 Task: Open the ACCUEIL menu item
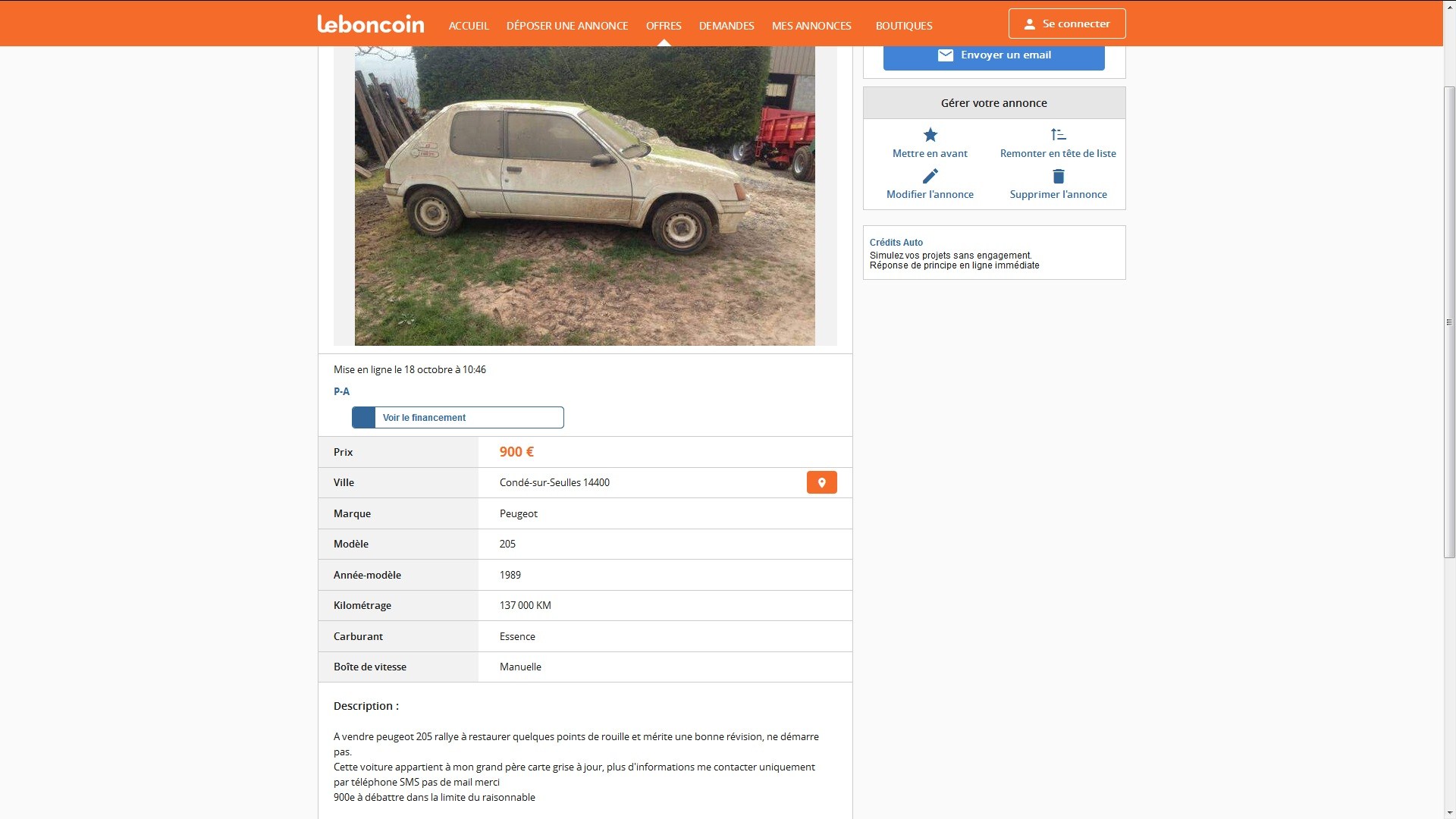point(469,26)
